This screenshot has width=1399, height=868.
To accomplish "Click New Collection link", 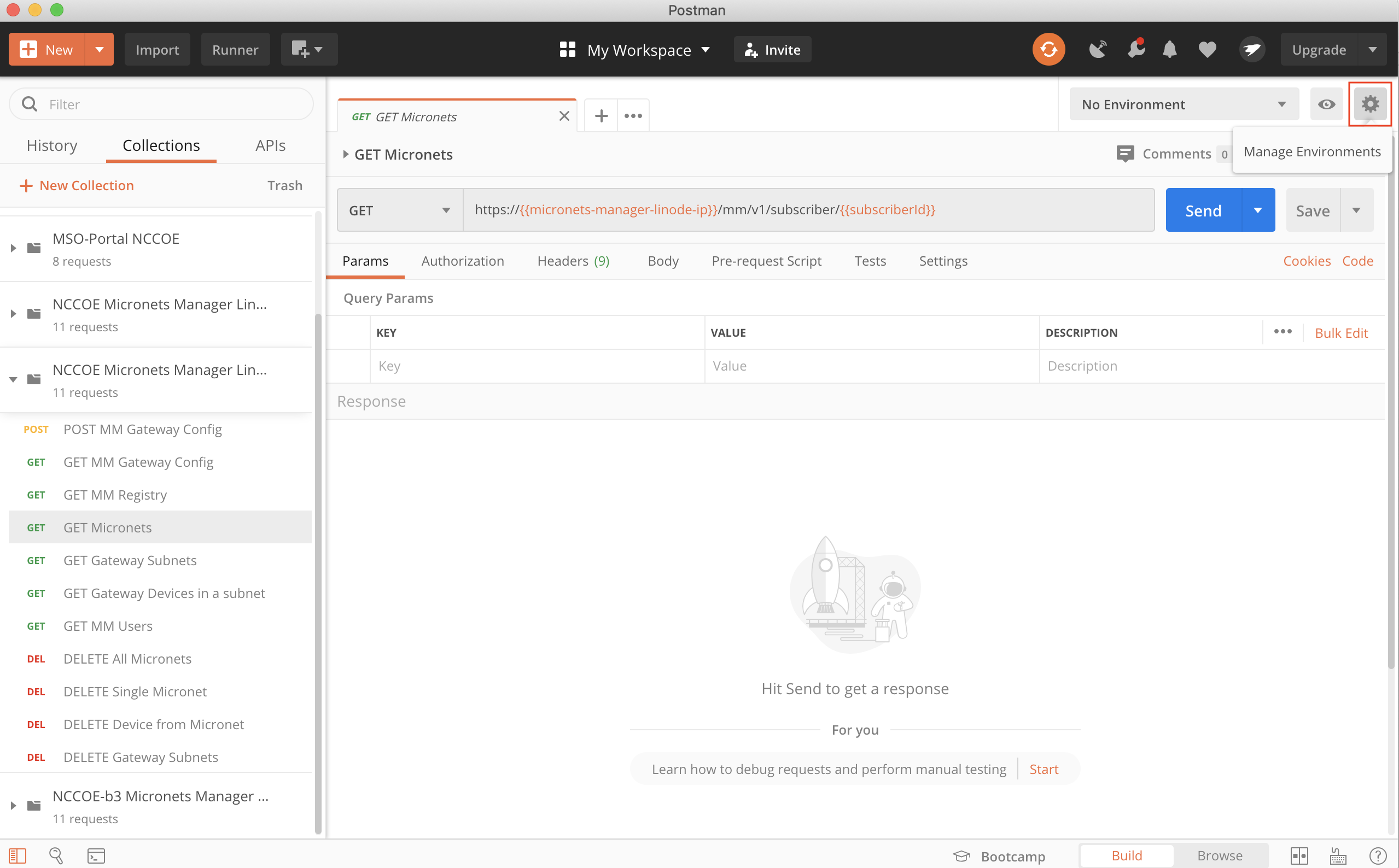I will tap(77, 185).
